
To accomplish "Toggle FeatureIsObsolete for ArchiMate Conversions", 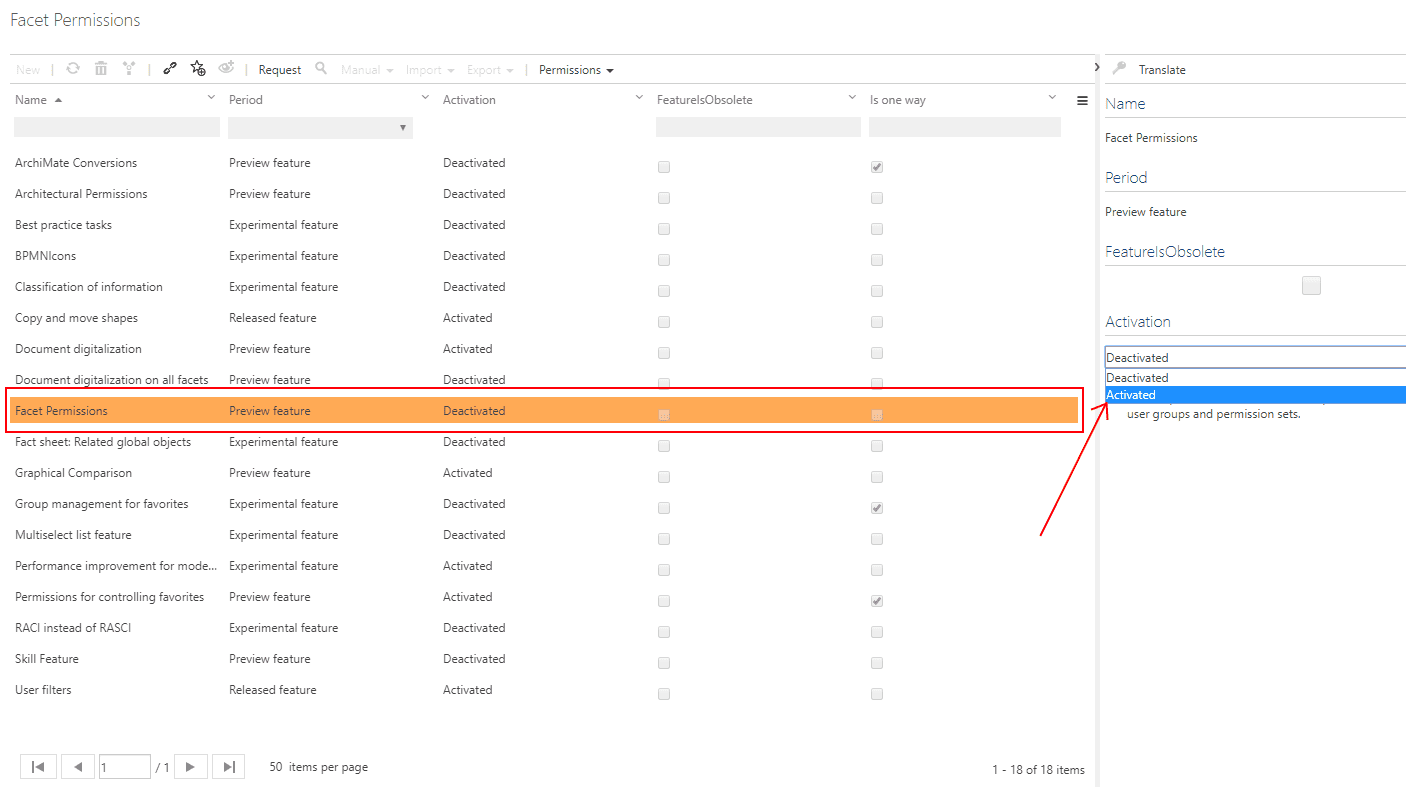I will click(664, 167).
